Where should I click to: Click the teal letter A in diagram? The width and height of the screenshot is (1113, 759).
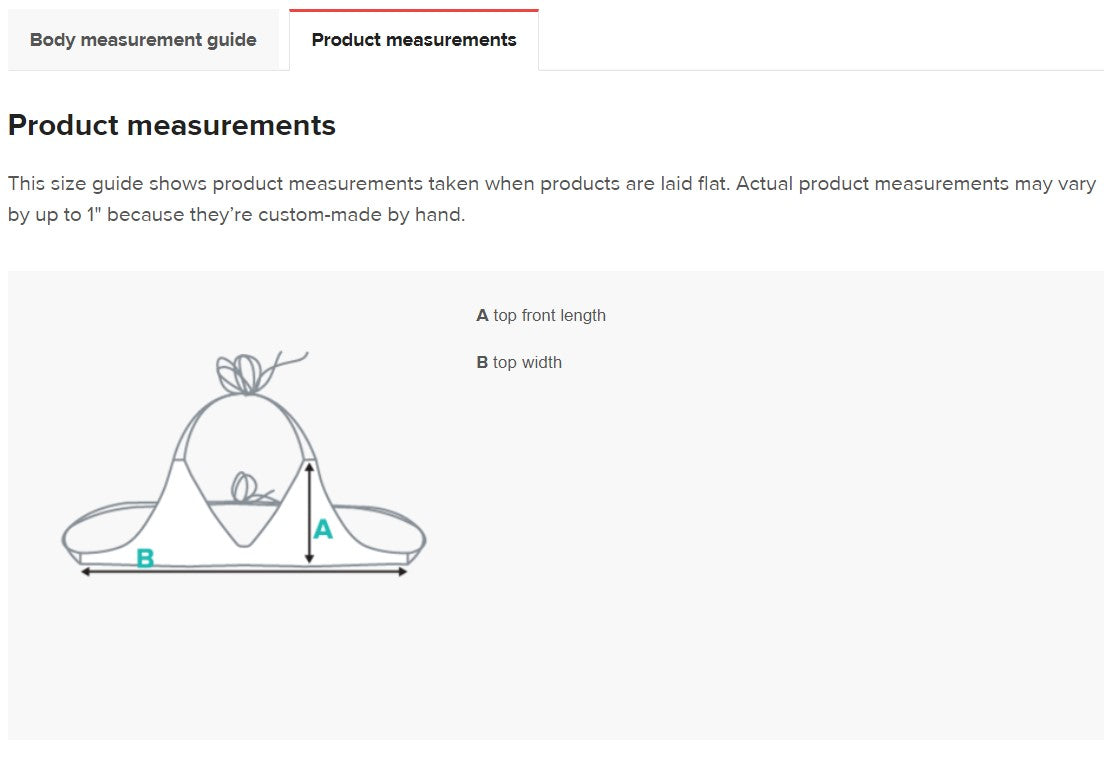(x=323, y=529)
